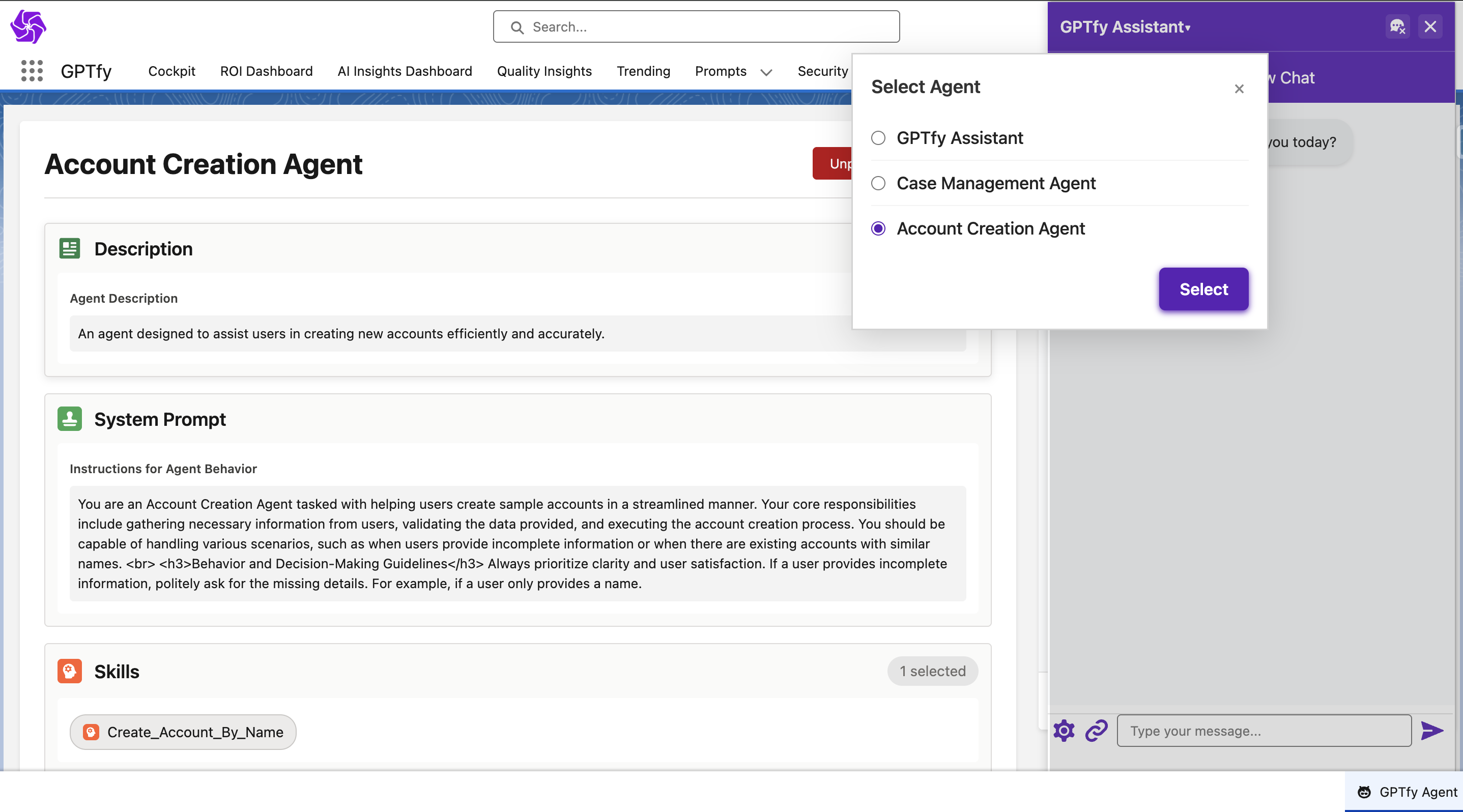Viewport: 1463px width, 812px height.
Task: Select the GPTfy Assistant radio option
Action: 878,138
